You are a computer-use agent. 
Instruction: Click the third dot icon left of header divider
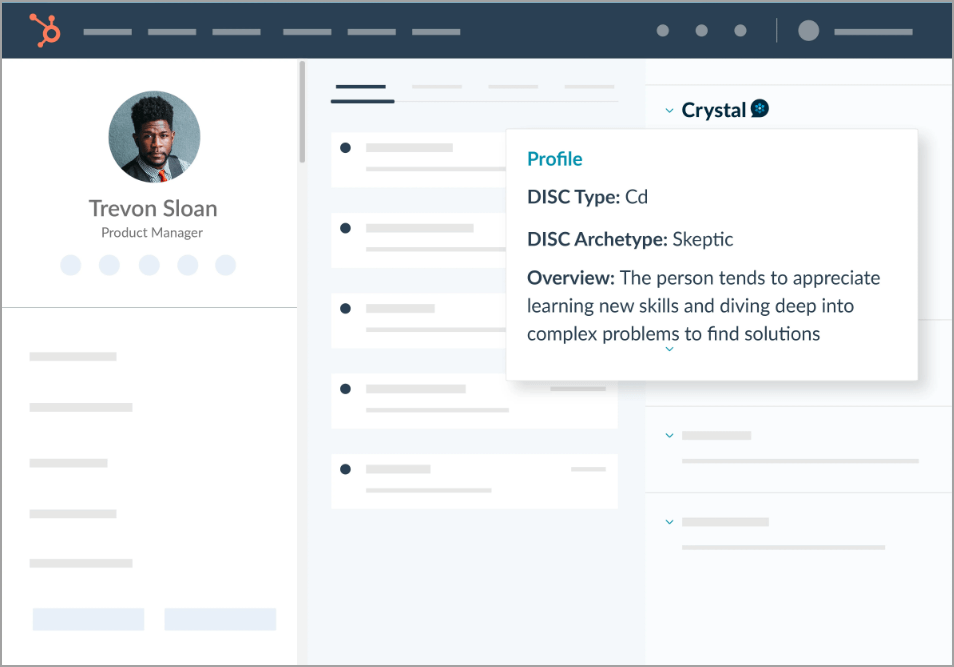tap(740, 31)
